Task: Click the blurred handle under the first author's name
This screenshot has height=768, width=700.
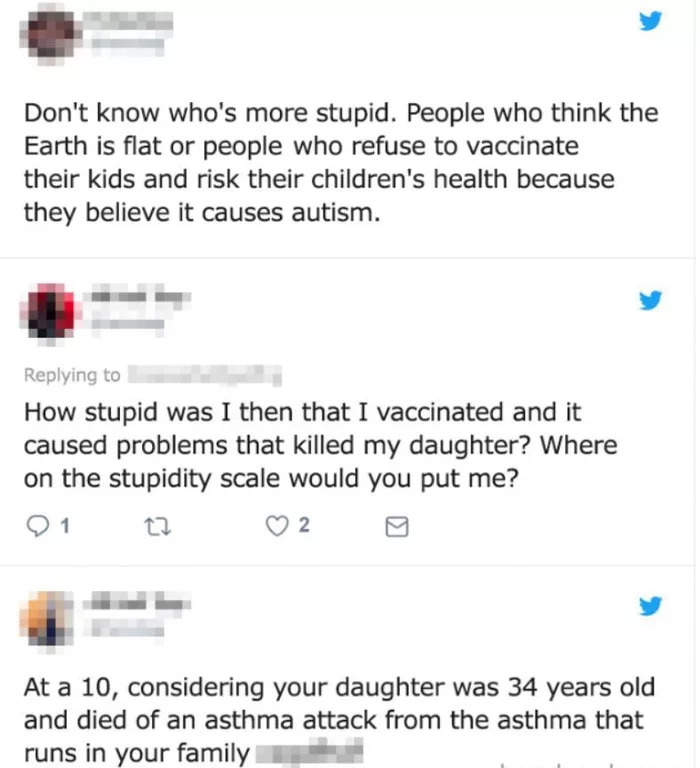Action: pos(126,46)
